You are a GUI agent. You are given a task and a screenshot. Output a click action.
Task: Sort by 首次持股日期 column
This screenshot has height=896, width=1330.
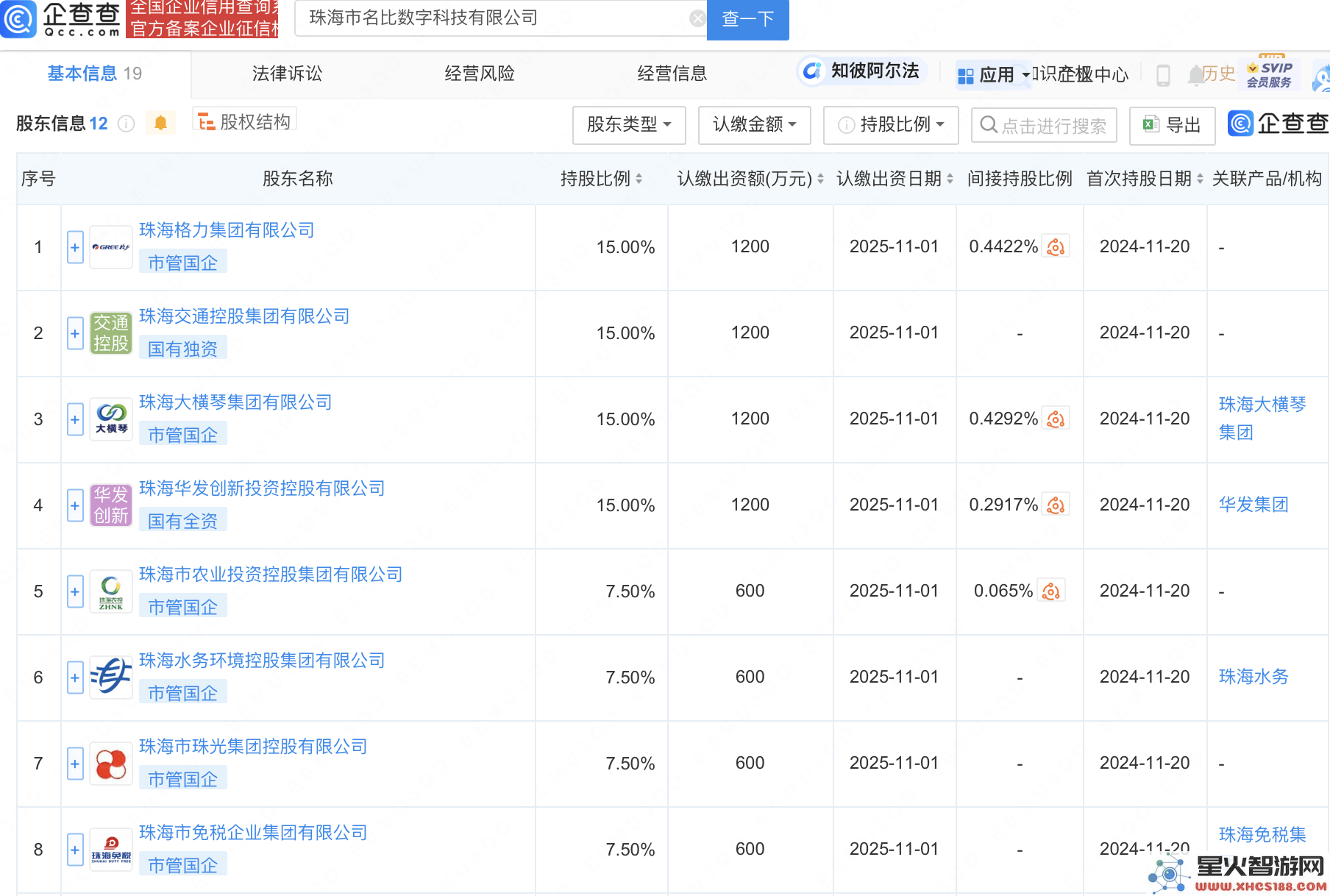click(1200, 179)
